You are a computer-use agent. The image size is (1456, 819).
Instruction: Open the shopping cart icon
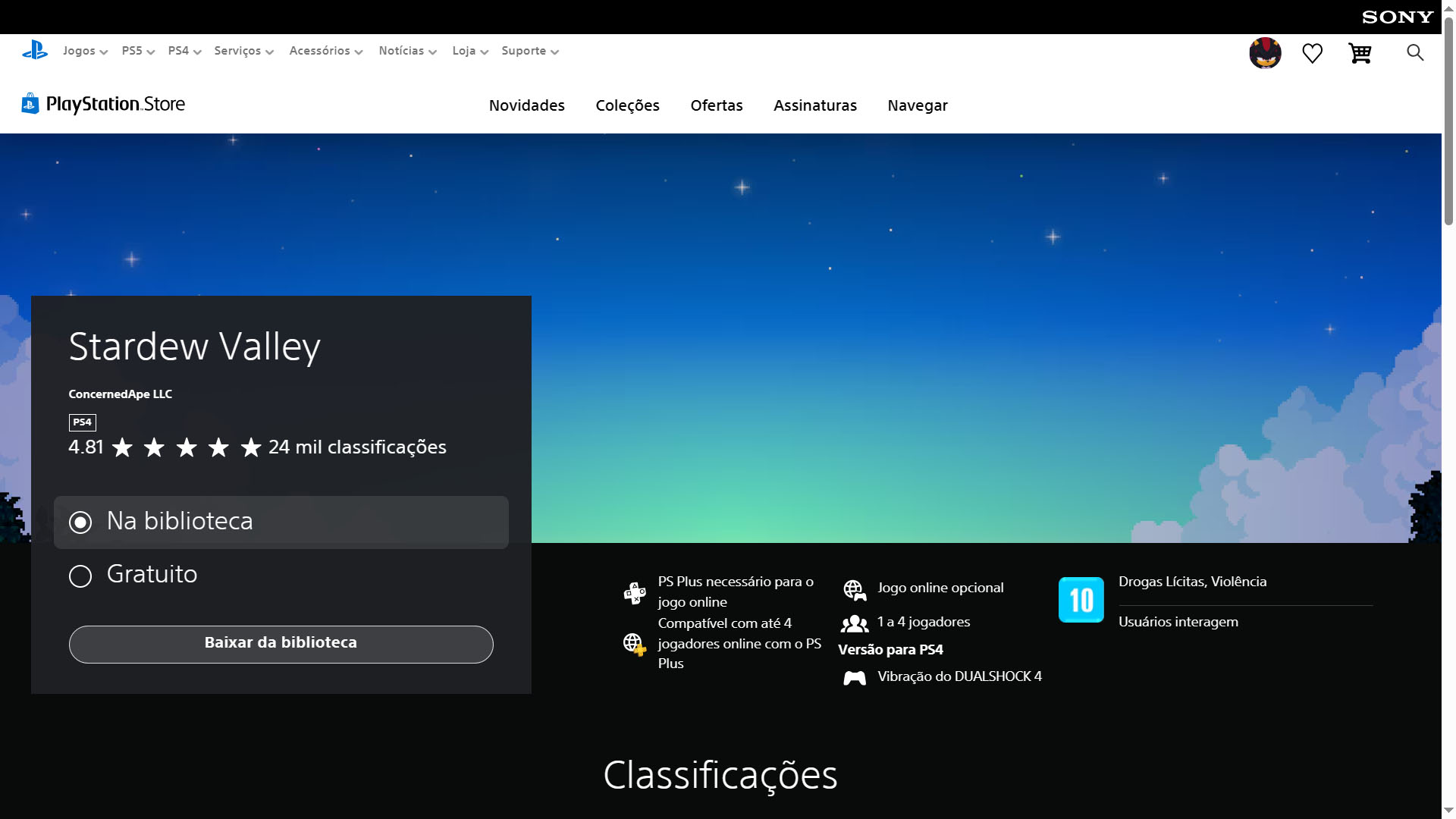tap(1360, 53)
